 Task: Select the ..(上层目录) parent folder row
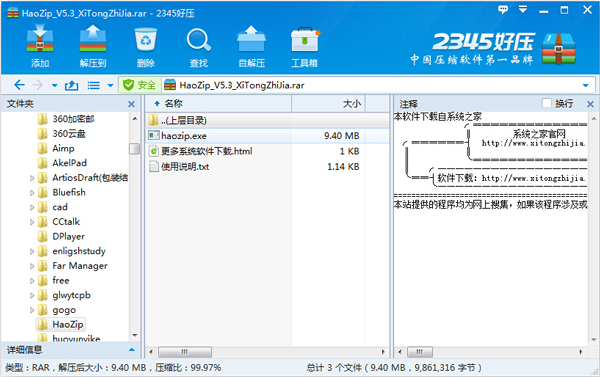pos(267,121)
